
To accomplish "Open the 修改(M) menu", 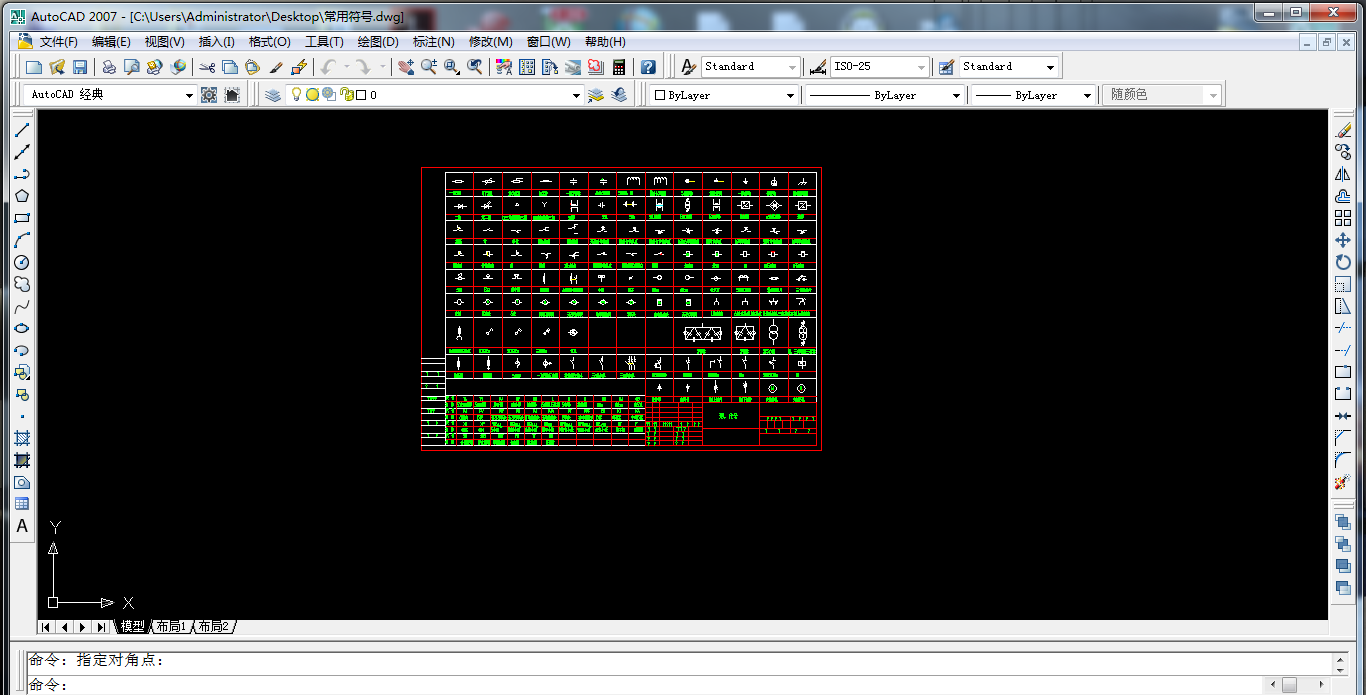I will (x=490, y=42).
